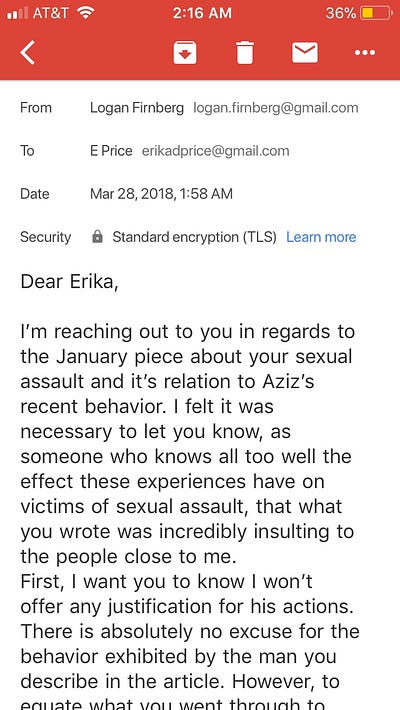This screenshot has width=400, height=710.
Task: Tap Standard encryption (TLS) text
Action: [194, 237]
